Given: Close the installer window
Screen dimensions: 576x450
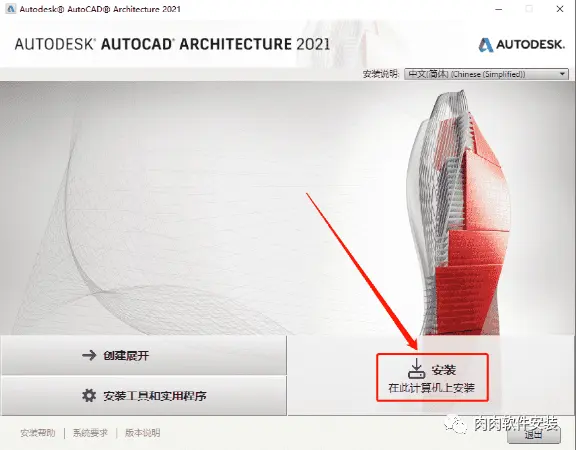Looking at the screenshot, I should coord(560,9).
